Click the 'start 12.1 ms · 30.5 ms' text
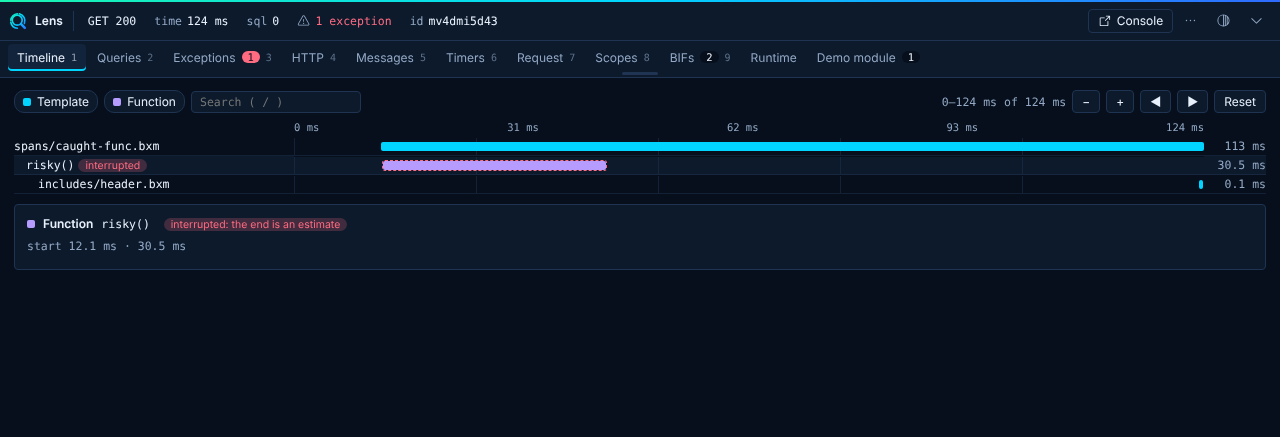1280x437 pixels. pos(107,246)
